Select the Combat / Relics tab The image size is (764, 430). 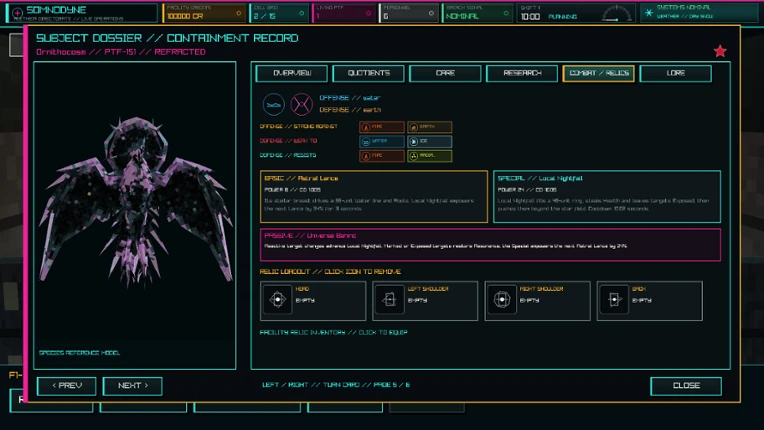point(598,73)
